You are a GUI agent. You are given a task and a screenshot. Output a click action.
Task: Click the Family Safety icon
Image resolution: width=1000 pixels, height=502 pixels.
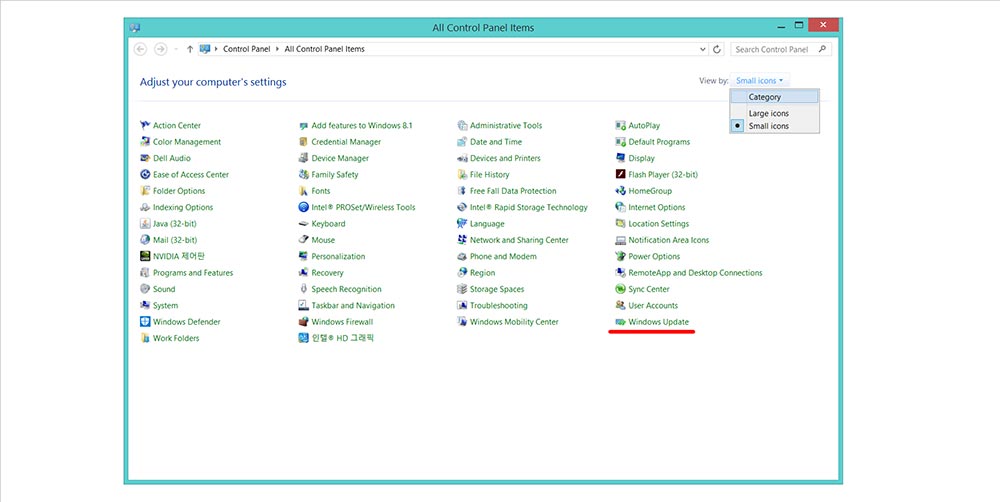pyautogui.click(x=304, y=174)
